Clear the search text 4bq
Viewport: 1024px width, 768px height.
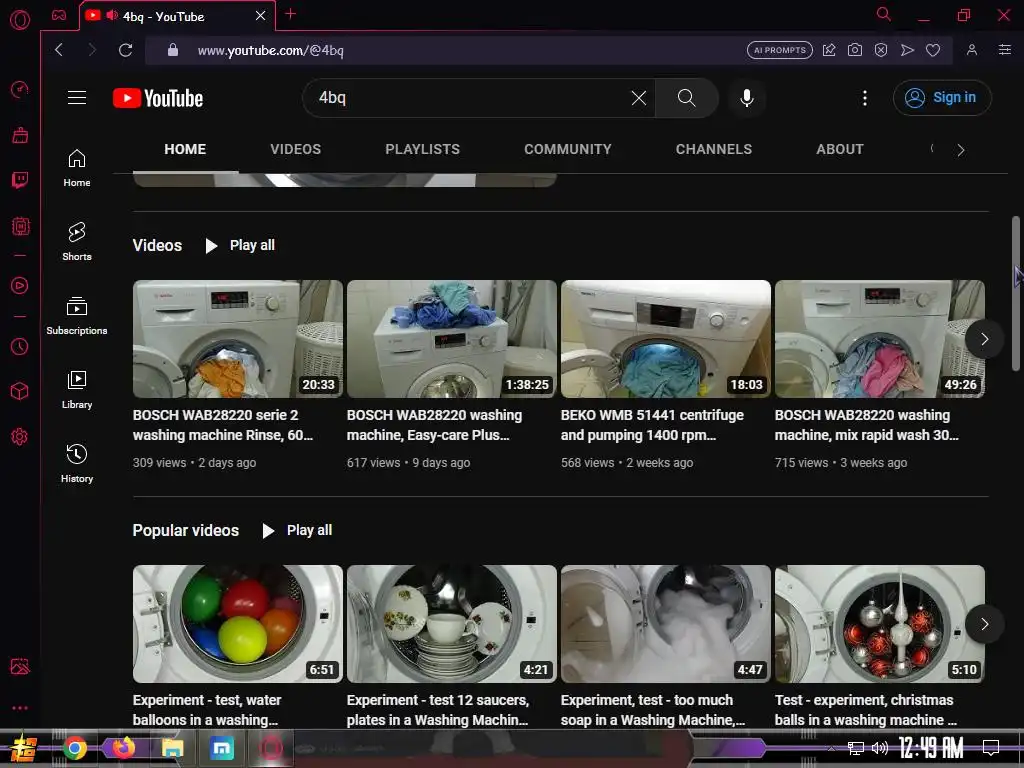point(639,98)
